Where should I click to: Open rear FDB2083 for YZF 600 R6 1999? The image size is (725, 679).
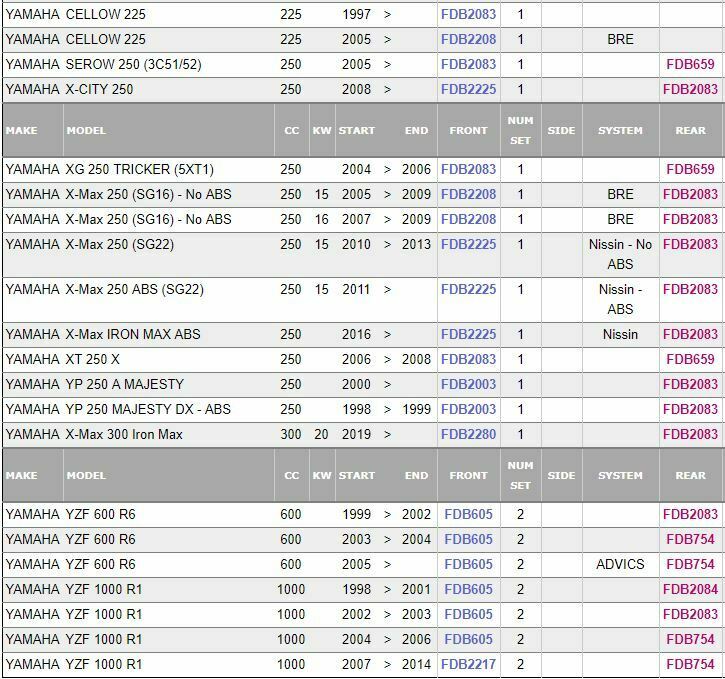690,514
